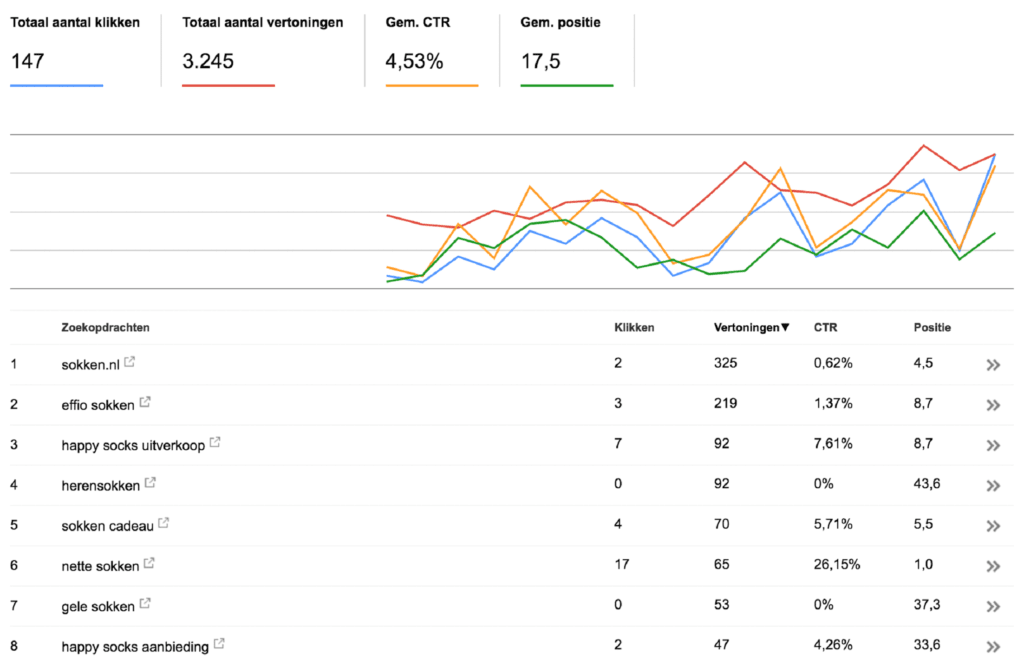Open external link icon beside effio sokken
Viewport: 1024px width, 666px height.
(x=145, y=403)
